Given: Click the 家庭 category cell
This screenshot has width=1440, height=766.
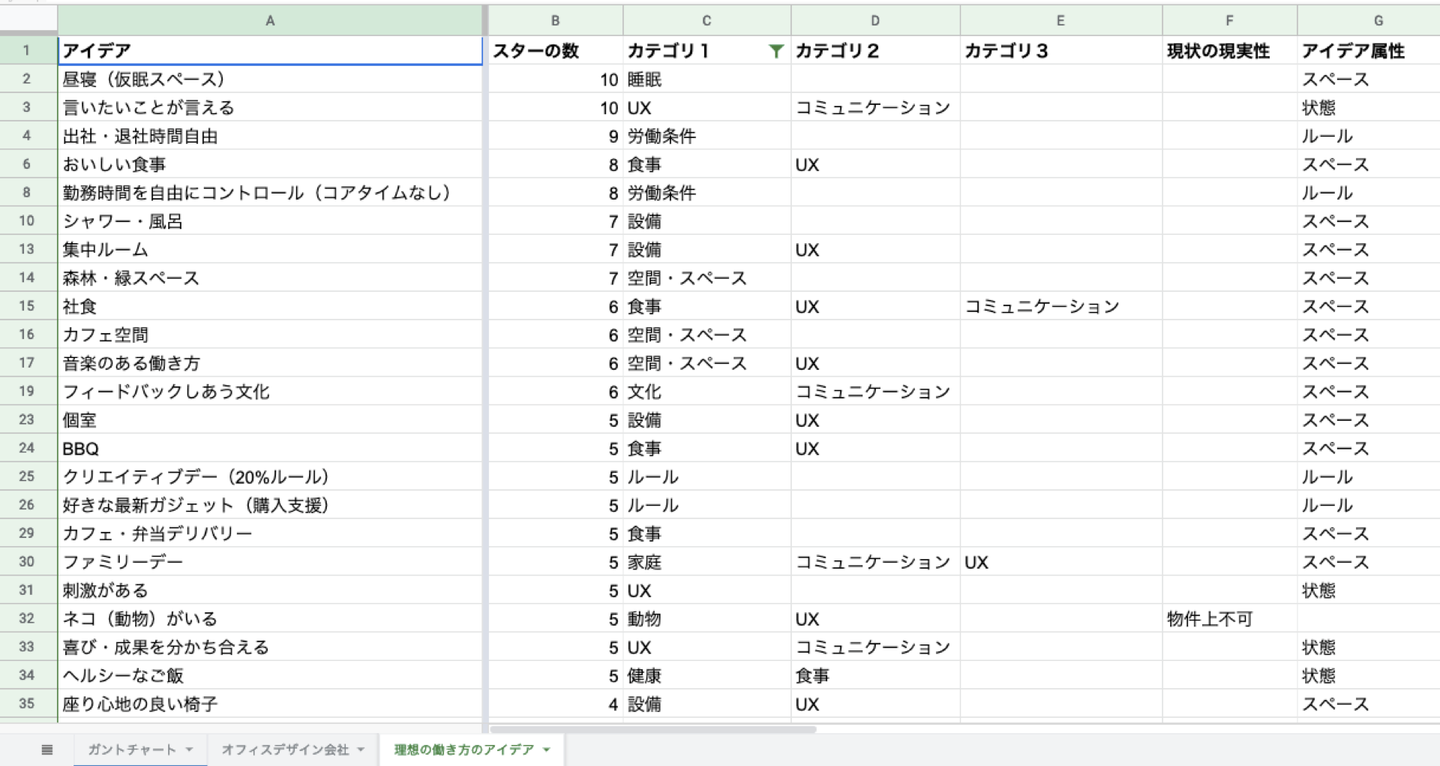Looking at the screenshot, I should 707,562.
